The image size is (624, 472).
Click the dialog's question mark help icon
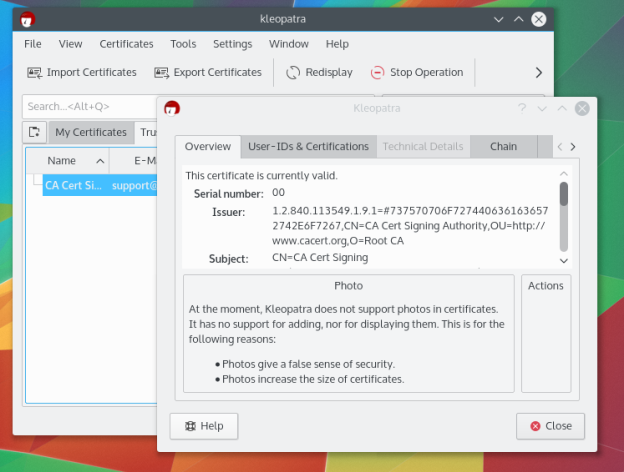pyautogui.click(x=521, y=108)
